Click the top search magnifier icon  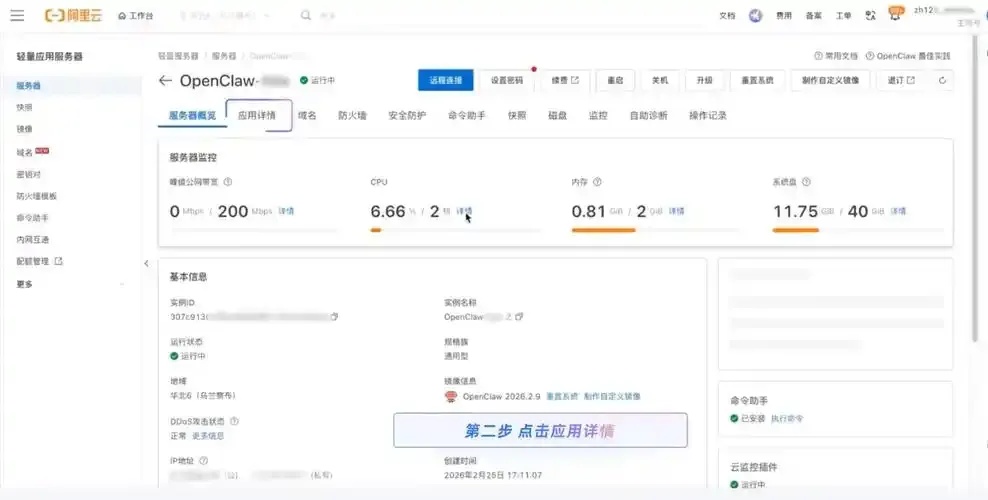click(x=306, y=15)
